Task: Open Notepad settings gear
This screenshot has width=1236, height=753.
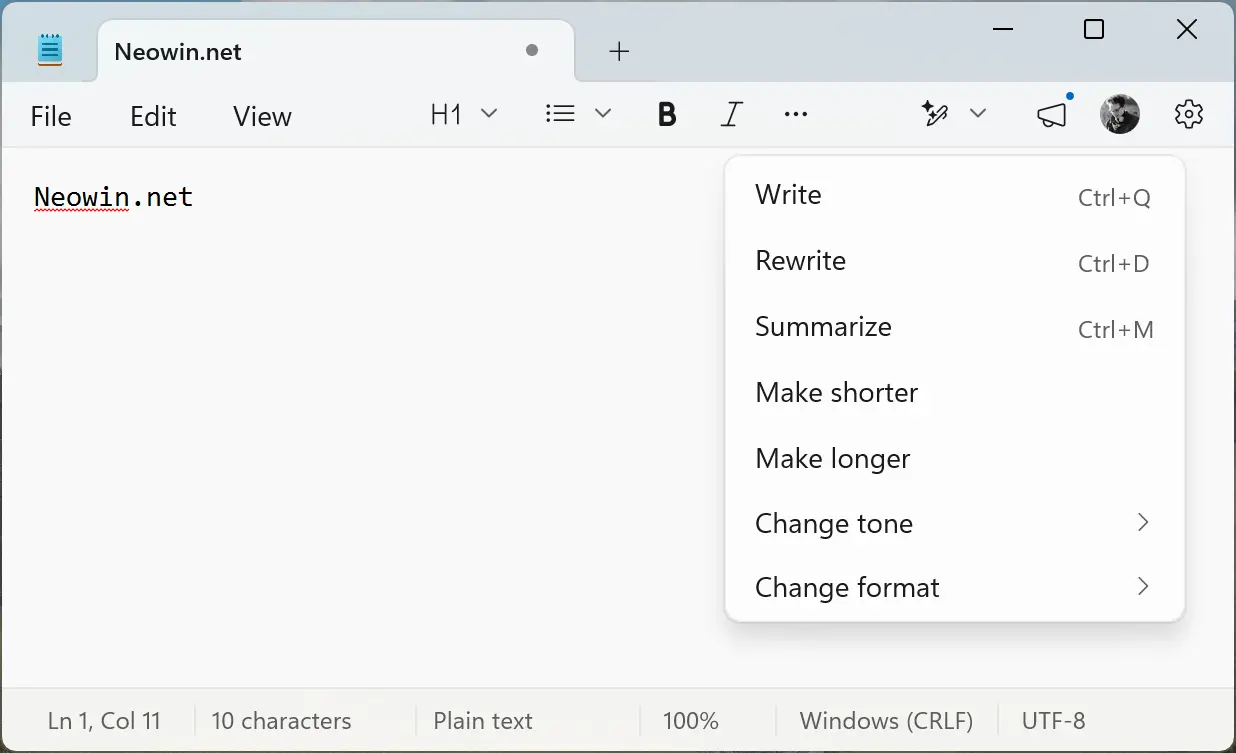Action: [x=1188, y=114]
